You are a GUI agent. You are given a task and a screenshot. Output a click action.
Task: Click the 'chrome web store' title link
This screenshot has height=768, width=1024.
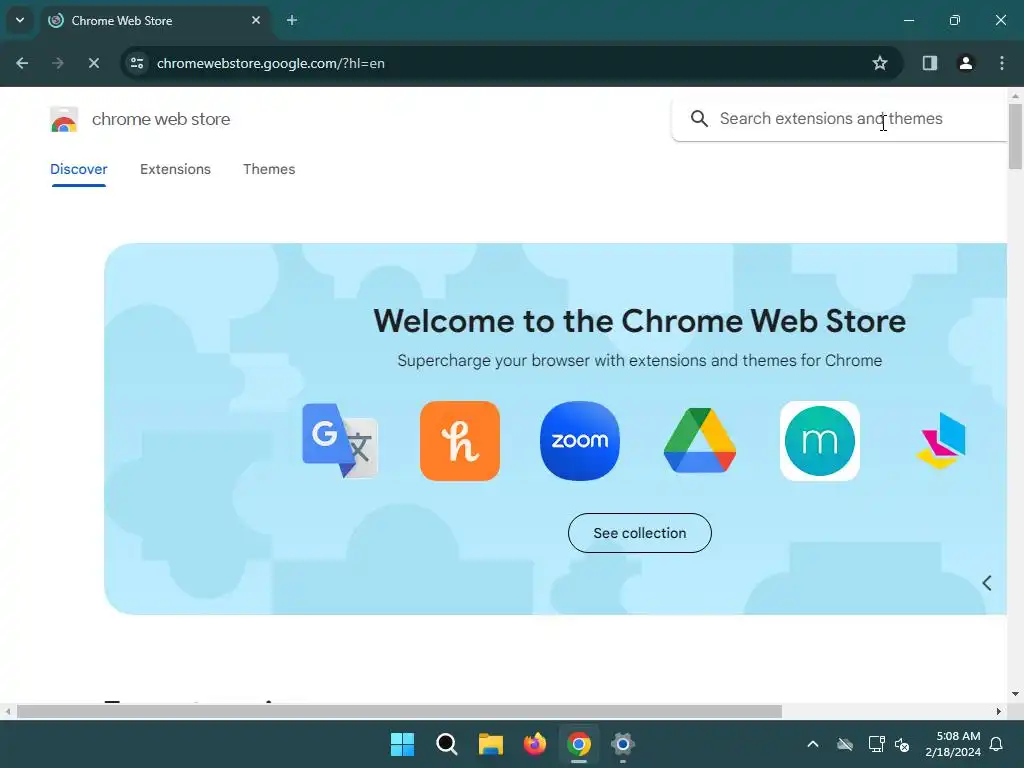click(161, 119)
